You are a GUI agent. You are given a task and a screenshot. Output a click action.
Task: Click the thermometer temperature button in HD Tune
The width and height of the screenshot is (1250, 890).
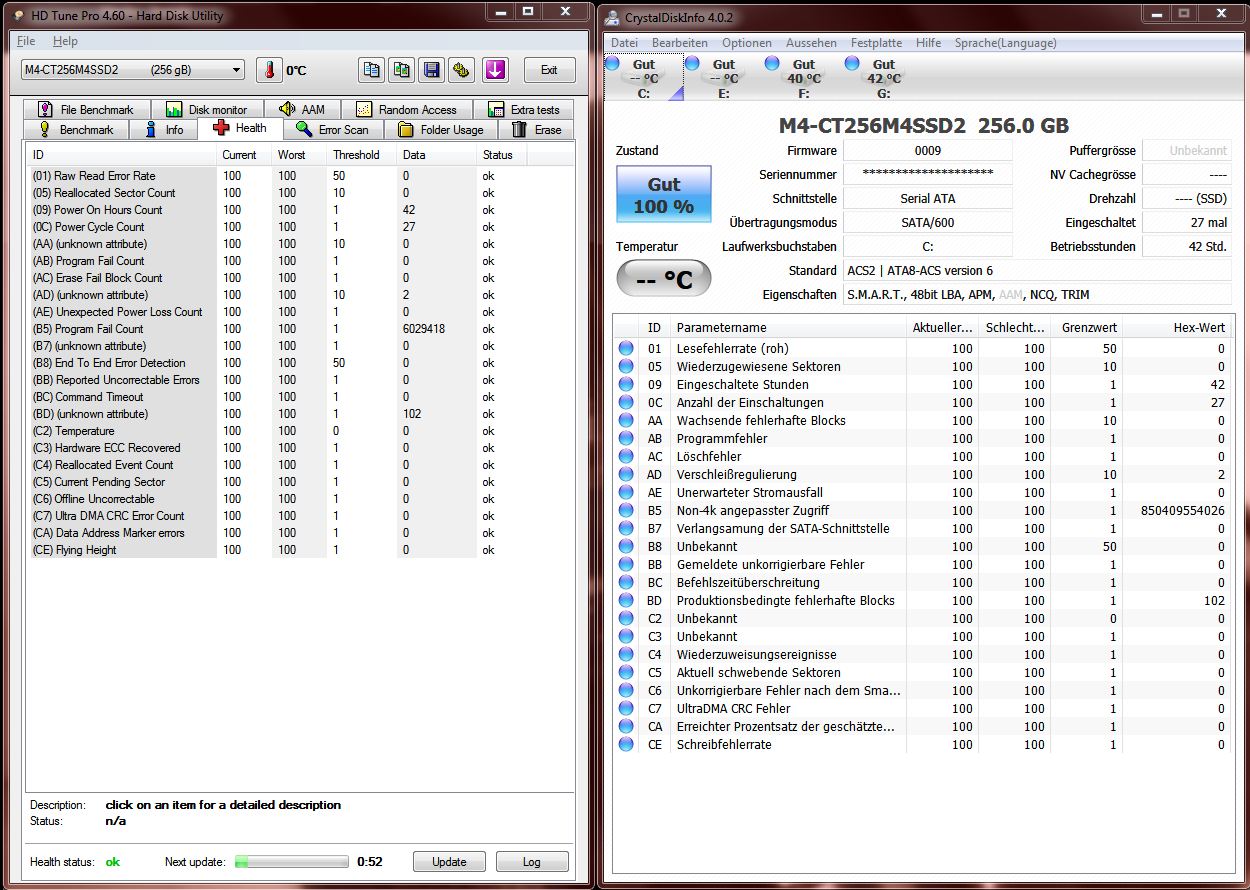click(269, 70)
